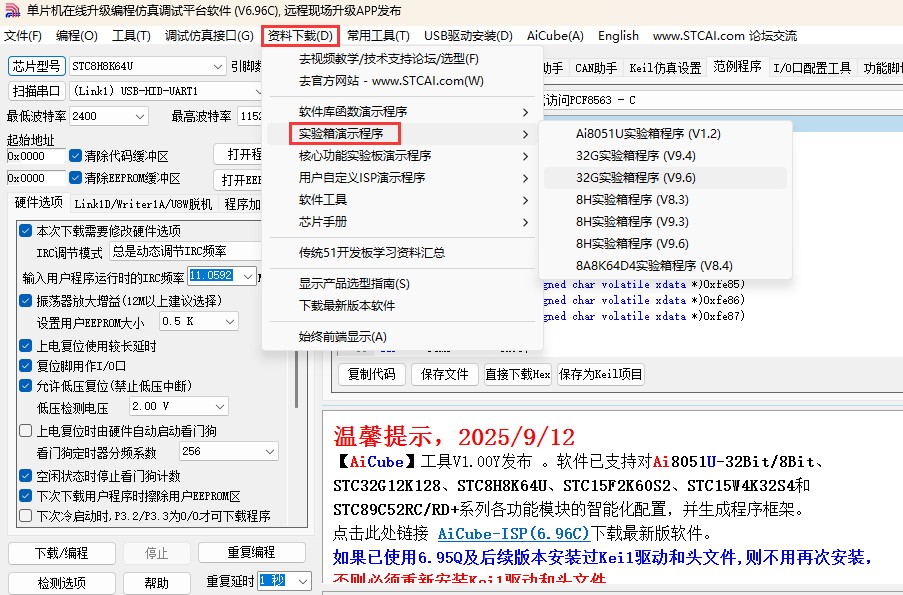Open 重复延时 1 秒 dropdown
The width and height of the screenshot is (903, 595).
(284, 581)
